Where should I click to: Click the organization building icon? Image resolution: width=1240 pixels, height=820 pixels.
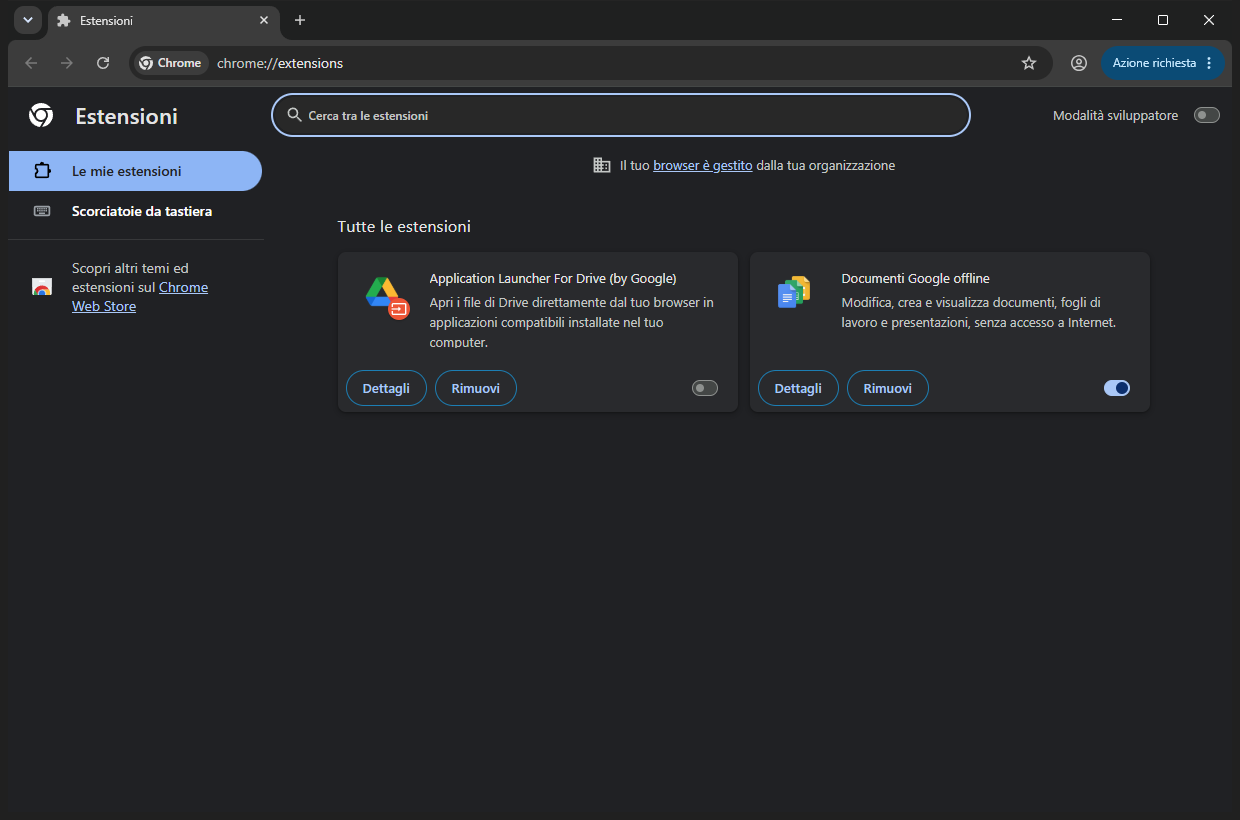(x=602, y=165)
